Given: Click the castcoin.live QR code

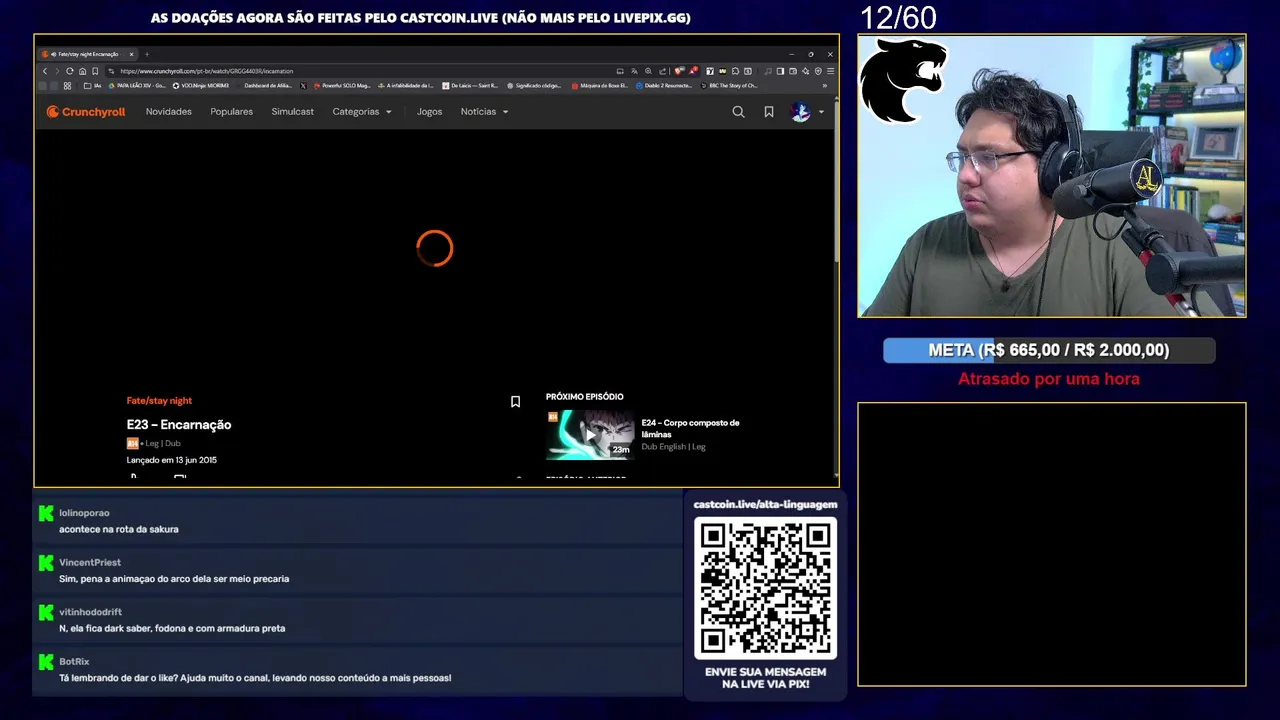Looking at the screenshot, I should pyautogui.click(x=766, y=588).
